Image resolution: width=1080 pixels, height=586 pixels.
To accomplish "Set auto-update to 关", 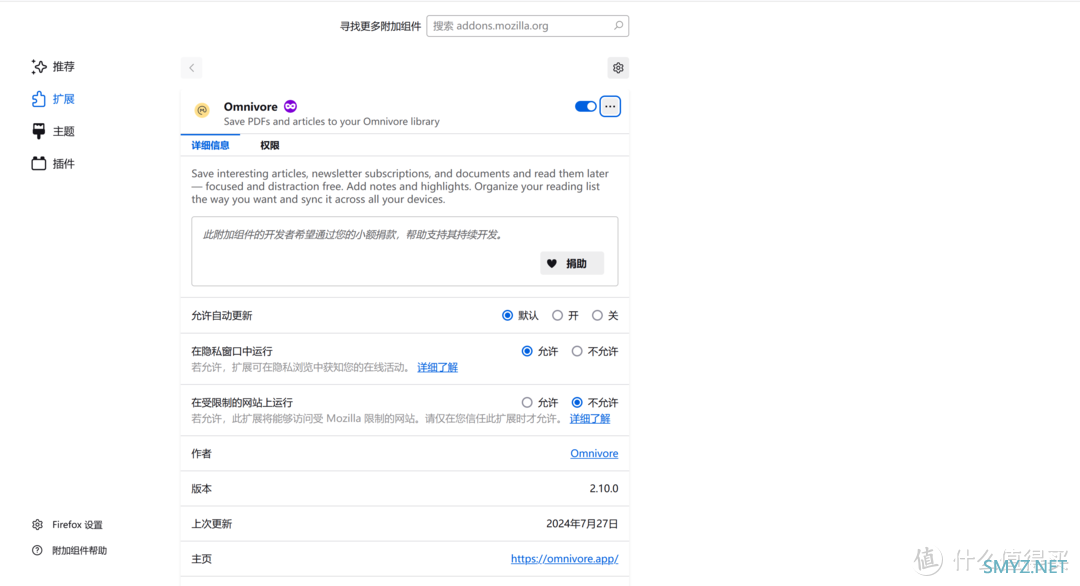I will tap(597, 315).
